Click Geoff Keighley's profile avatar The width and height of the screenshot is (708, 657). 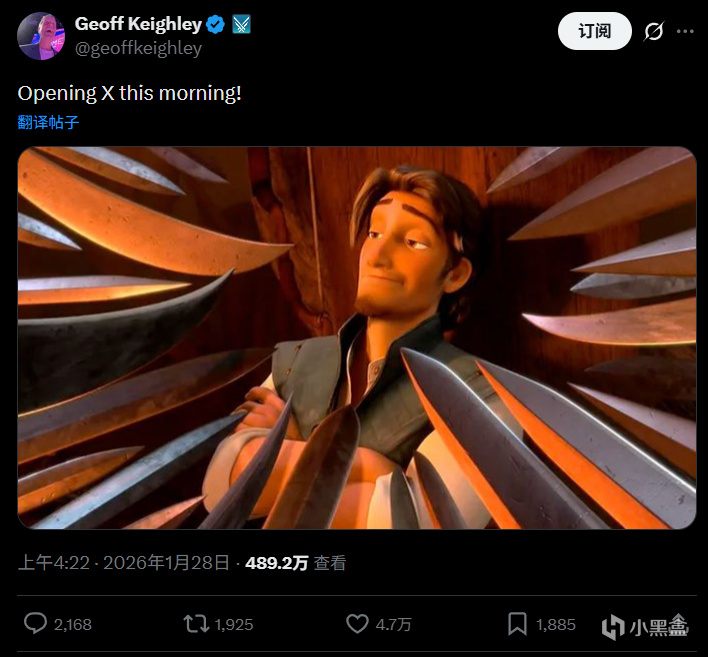pos(41,35)
